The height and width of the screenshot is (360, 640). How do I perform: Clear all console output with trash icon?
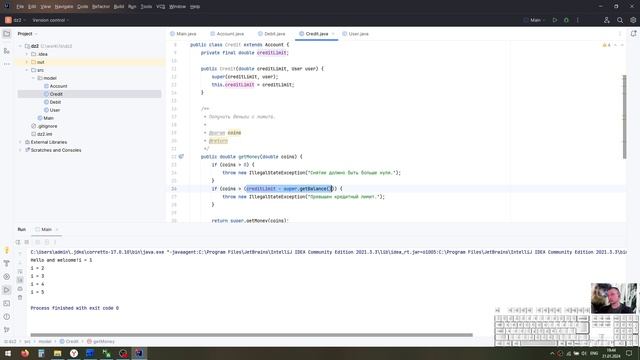tap(20, 298)
